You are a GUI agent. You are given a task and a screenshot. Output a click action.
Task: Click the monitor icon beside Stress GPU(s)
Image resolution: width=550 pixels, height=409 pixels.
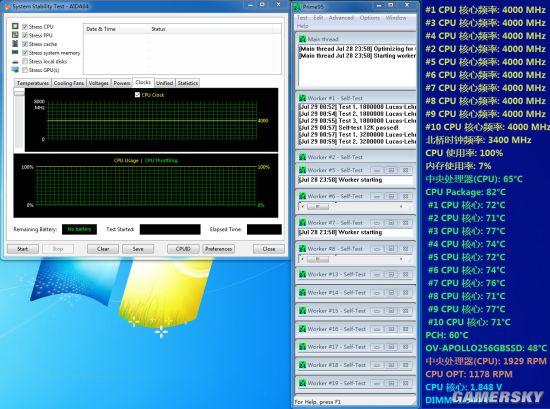pyautogui.click(x=15, y=70)
